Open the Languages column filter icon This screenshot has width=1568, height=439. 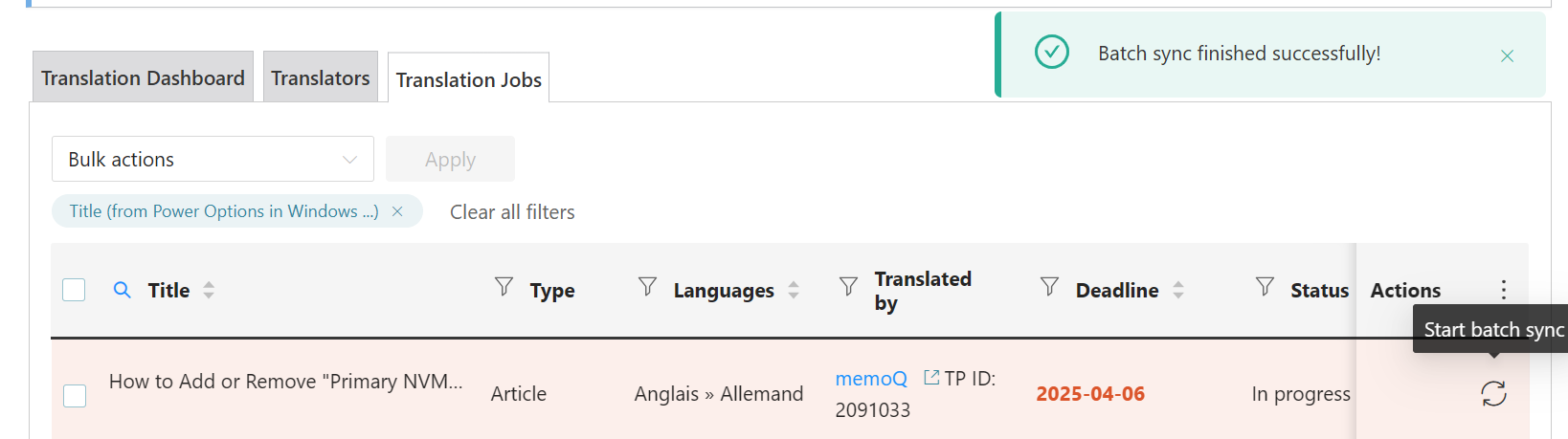(647, 286)
